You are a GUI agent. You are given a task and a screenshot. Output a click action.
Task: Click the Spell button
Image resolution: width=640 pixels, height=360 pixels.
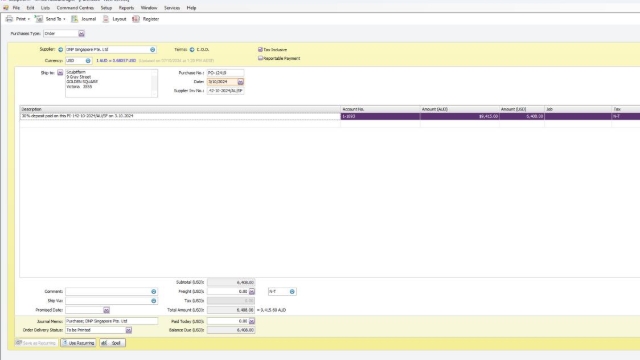(x=112, y=343)
